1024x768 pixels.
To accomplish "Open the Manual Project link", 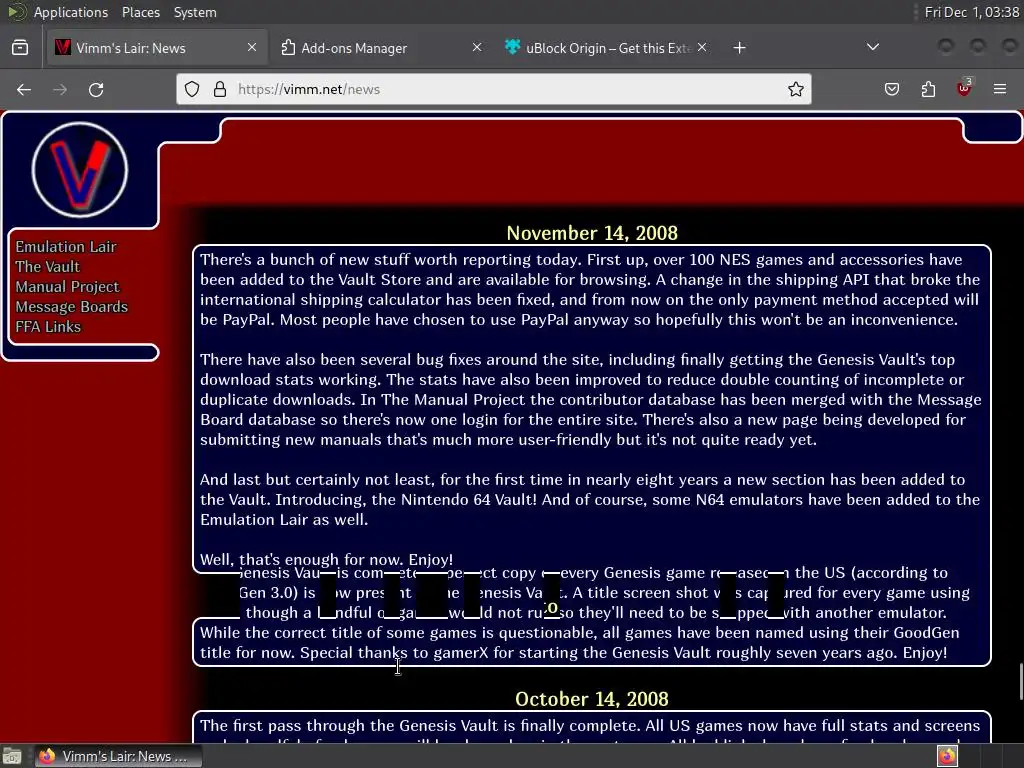I will point(67,287).
